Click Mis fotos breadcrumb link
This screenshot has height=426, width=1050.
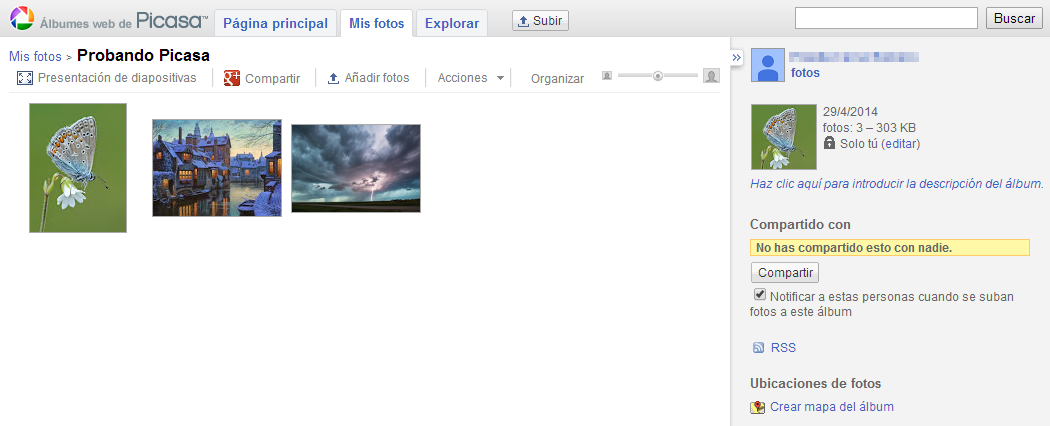coord(35,57)
